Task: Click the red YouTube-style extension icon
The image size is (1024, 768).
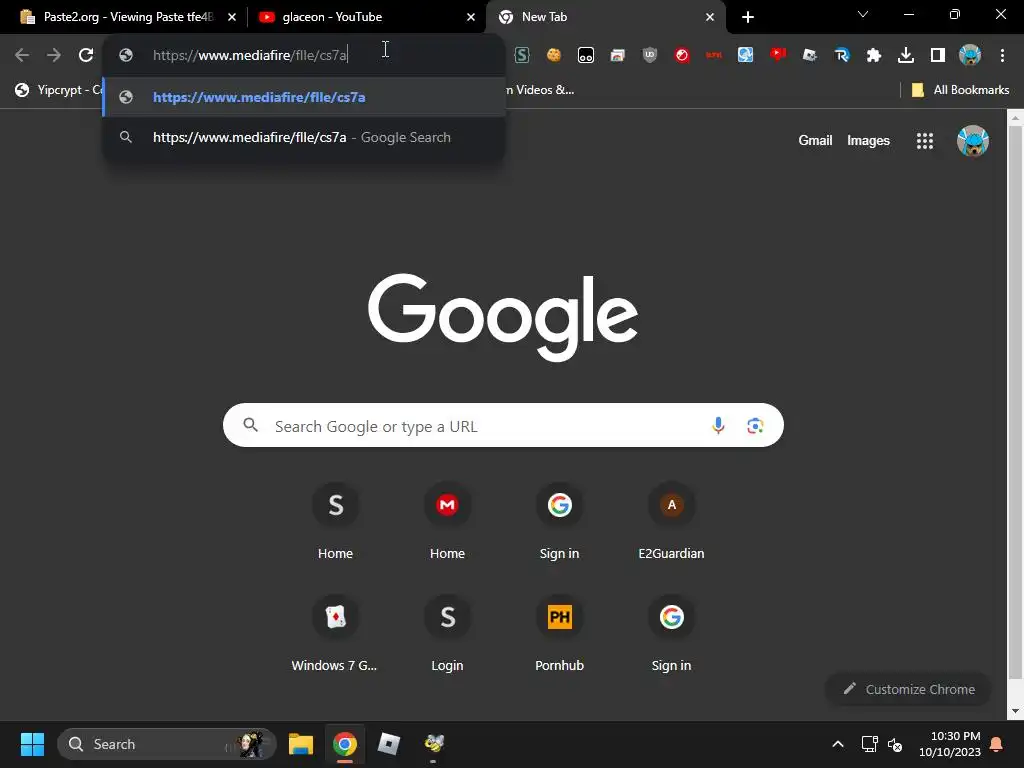Action: pyautogui.click(x=778, y=55)
